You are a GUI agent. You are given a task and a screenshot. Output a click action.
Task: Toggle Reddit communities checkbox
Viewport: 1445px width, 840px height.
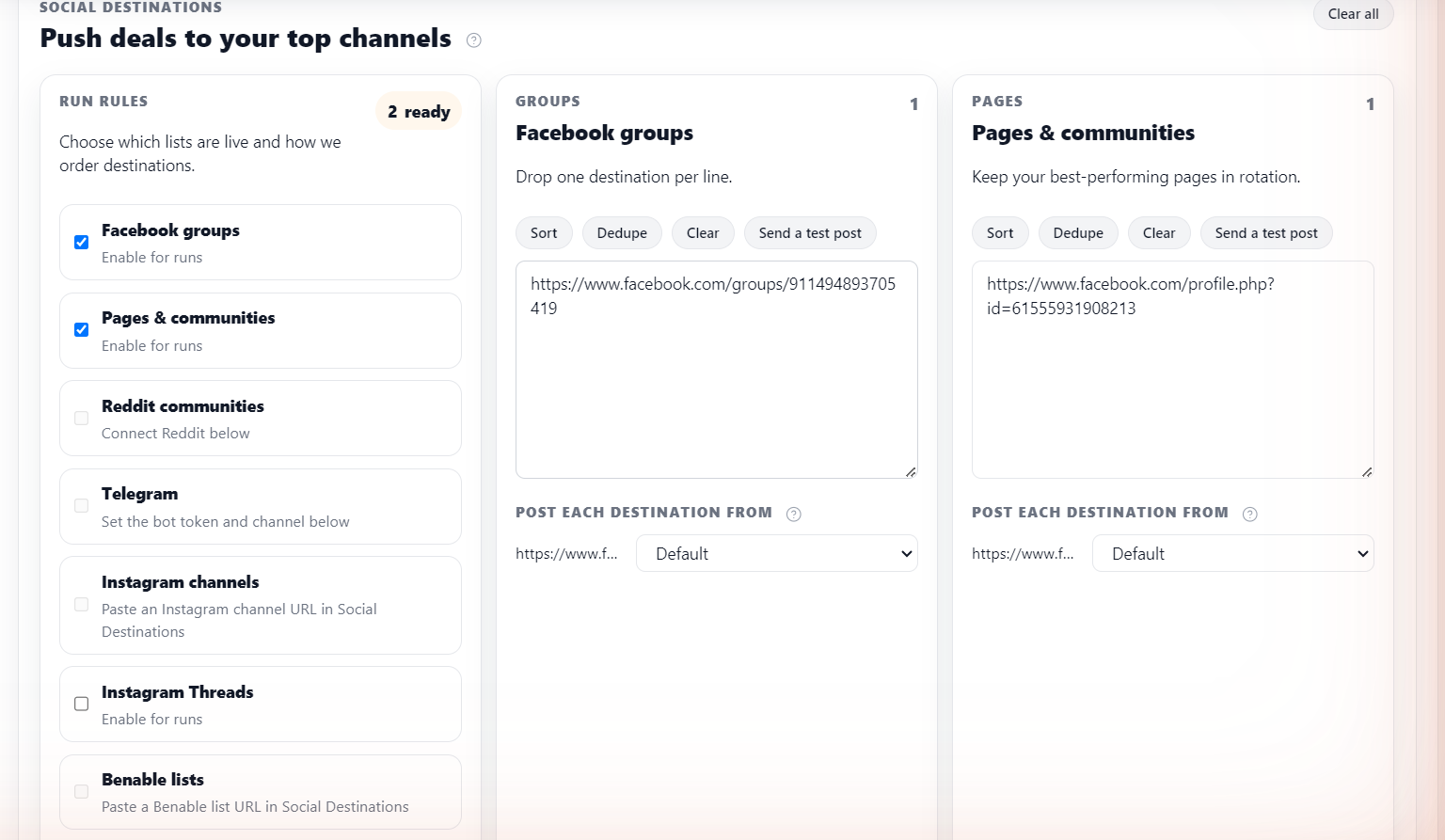[82, 419]
